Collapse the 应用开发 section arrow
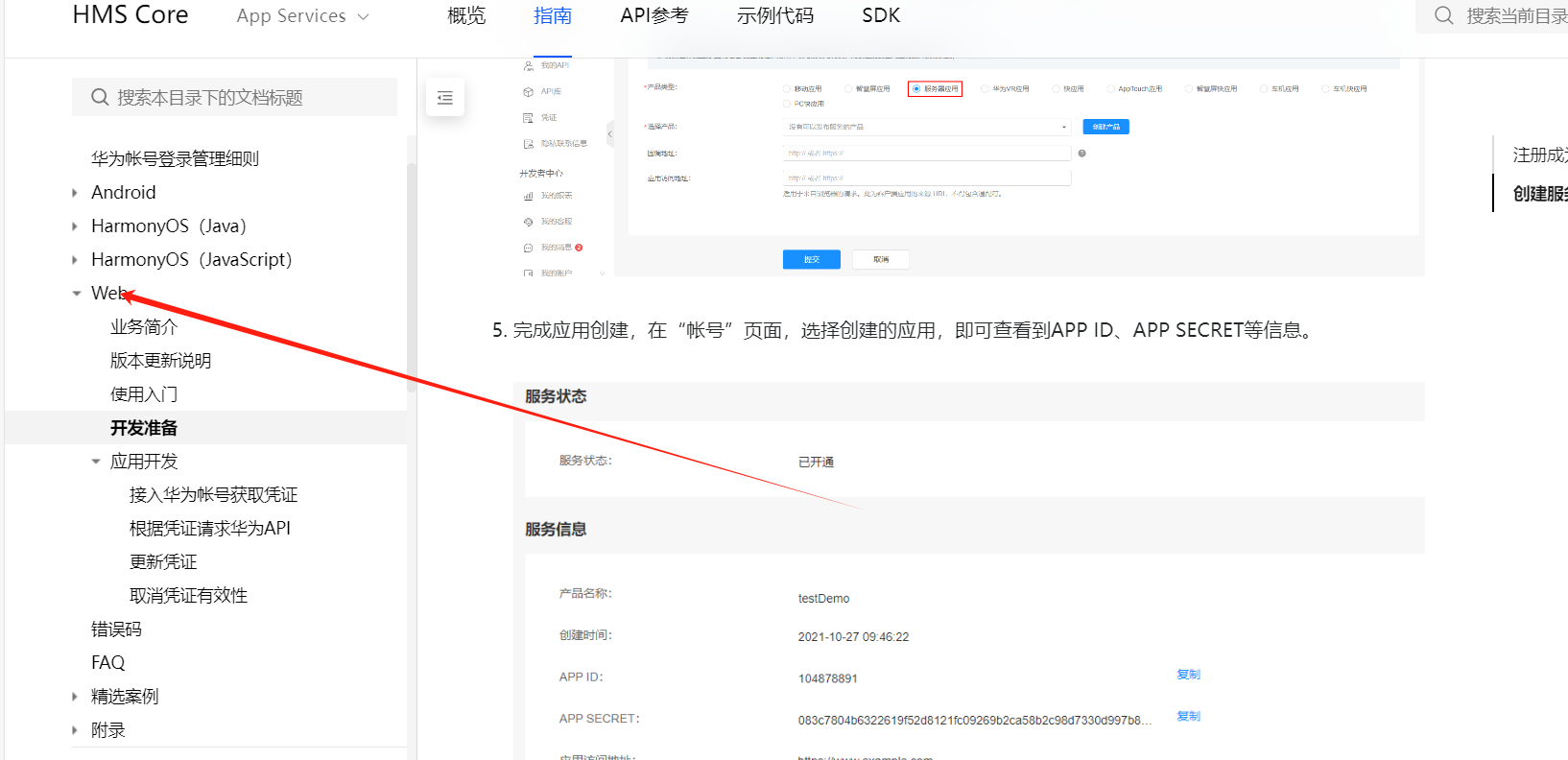The height and width of the screenshot is (760, 1568). (95, 462)
